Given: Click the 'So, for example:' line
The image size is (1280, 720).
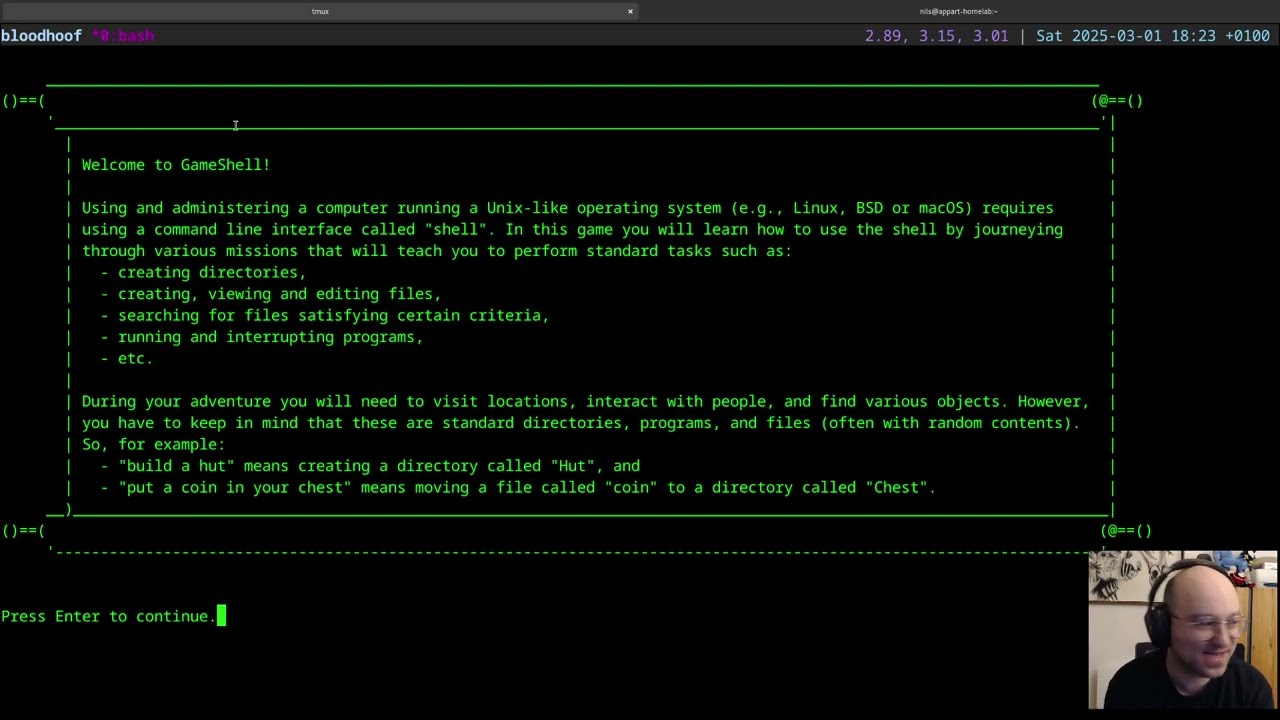Looking at the screenshot, I should [x=154, y=444].
